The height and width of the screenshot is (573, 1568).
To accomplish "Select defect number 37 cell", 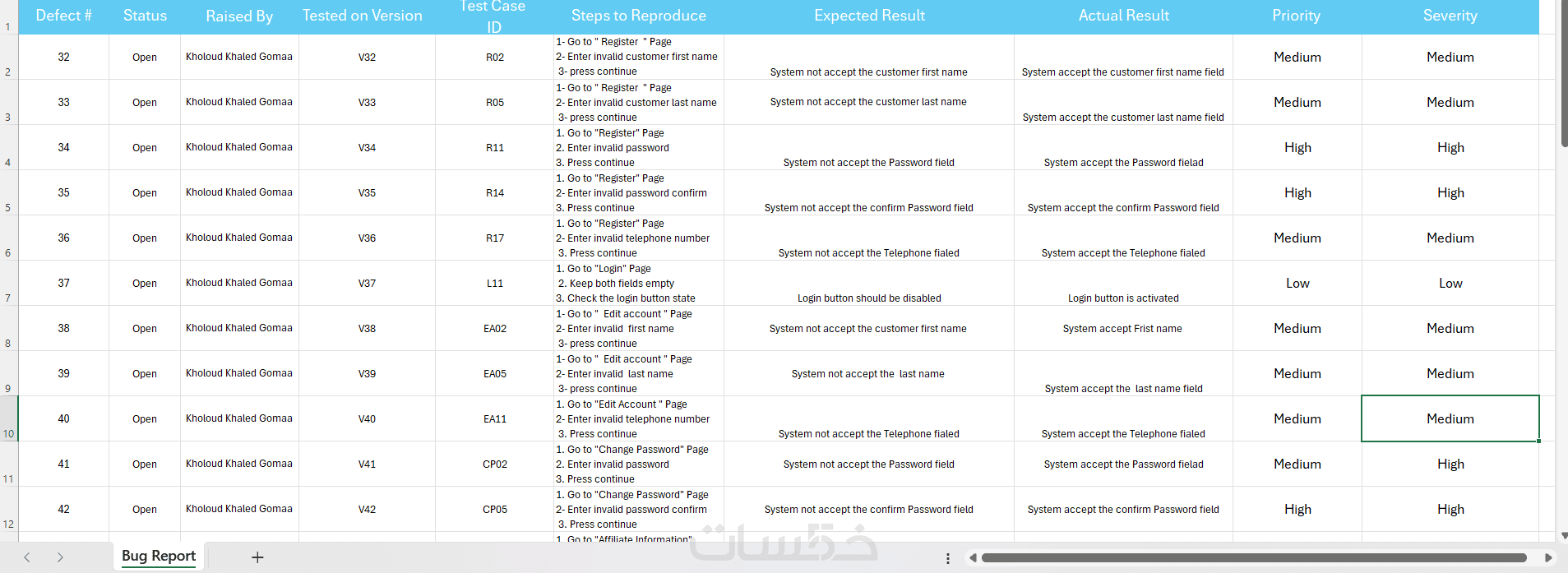I will coord(63,284).
